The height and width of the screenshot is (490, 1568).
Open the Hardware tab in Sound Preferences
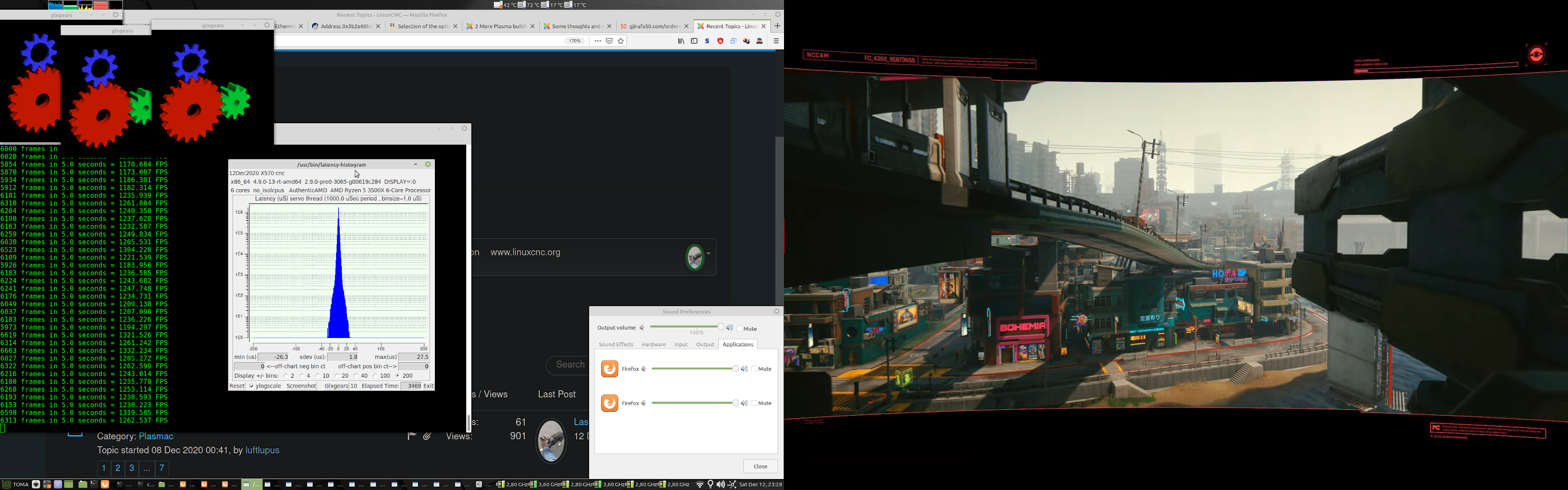(x=654, y=345)
